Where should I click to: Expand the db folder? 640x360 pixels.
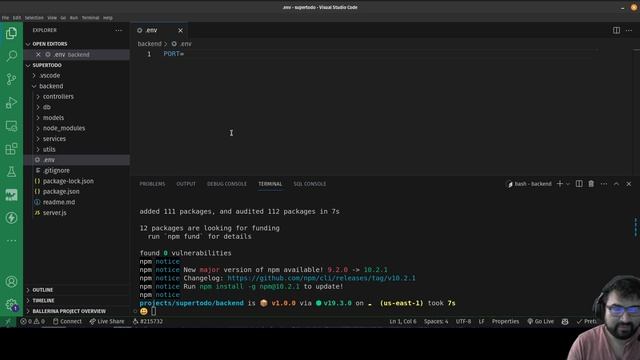point(47,107)
